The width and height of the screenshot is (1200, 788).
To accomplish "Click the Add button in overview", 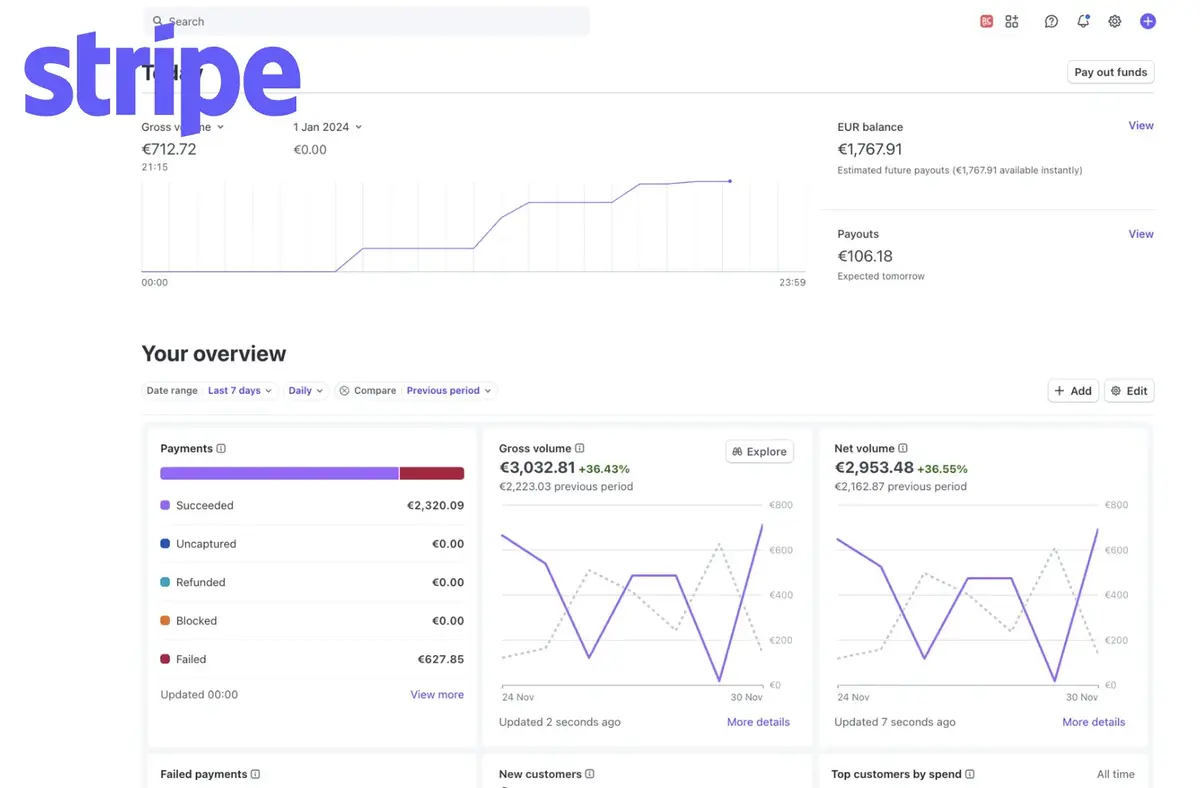I will (1073, 391).
